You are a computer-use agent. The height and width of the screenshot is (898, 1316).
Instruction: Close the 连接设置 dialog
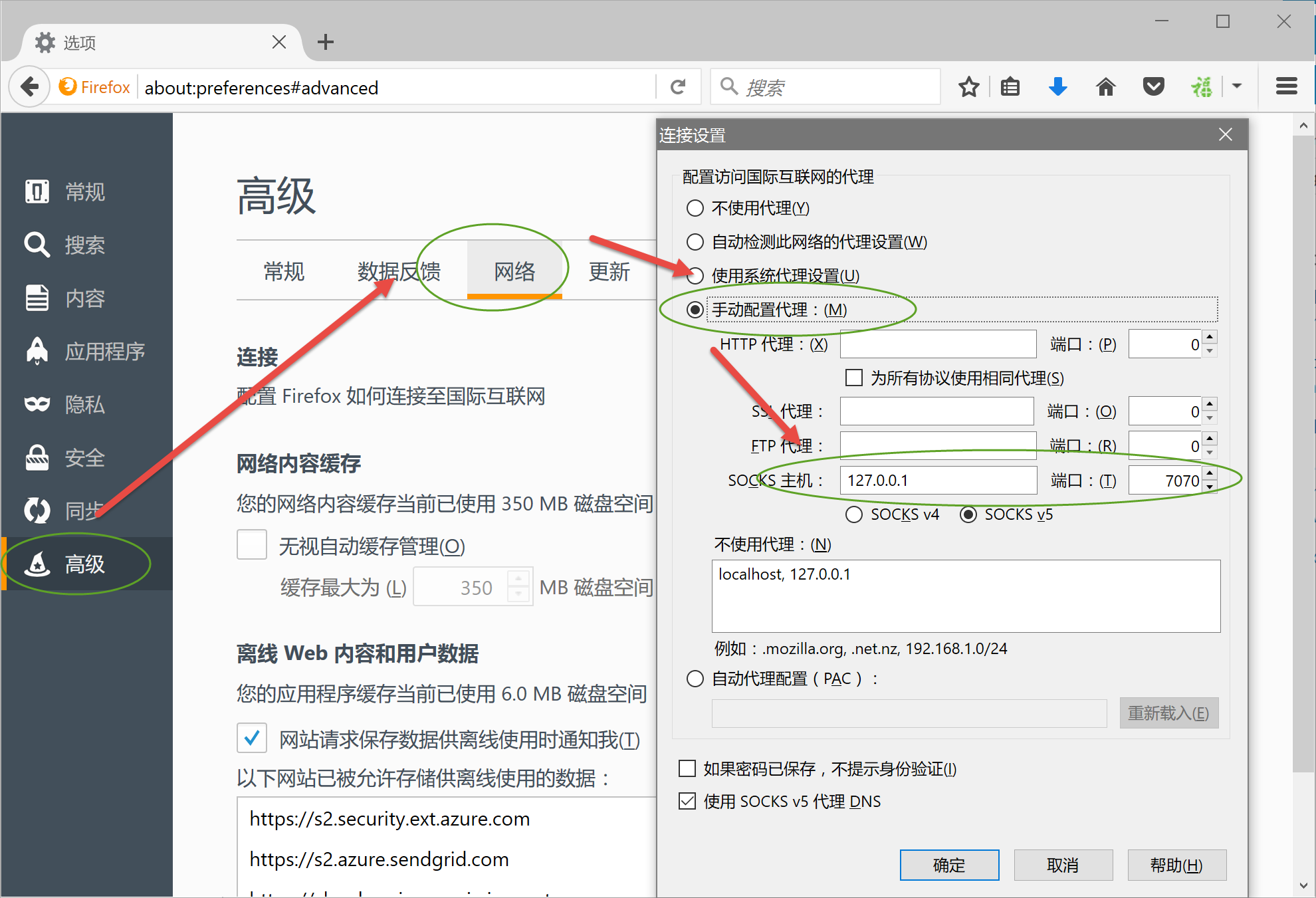click(x=1226, y=135)
